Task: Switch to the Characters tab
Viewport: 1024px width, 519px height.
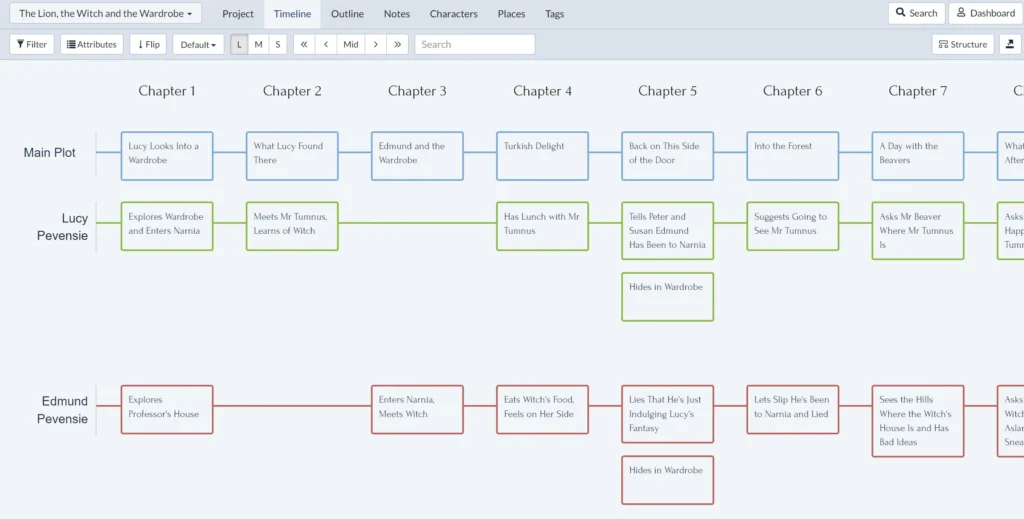Action: coord(453,14)
